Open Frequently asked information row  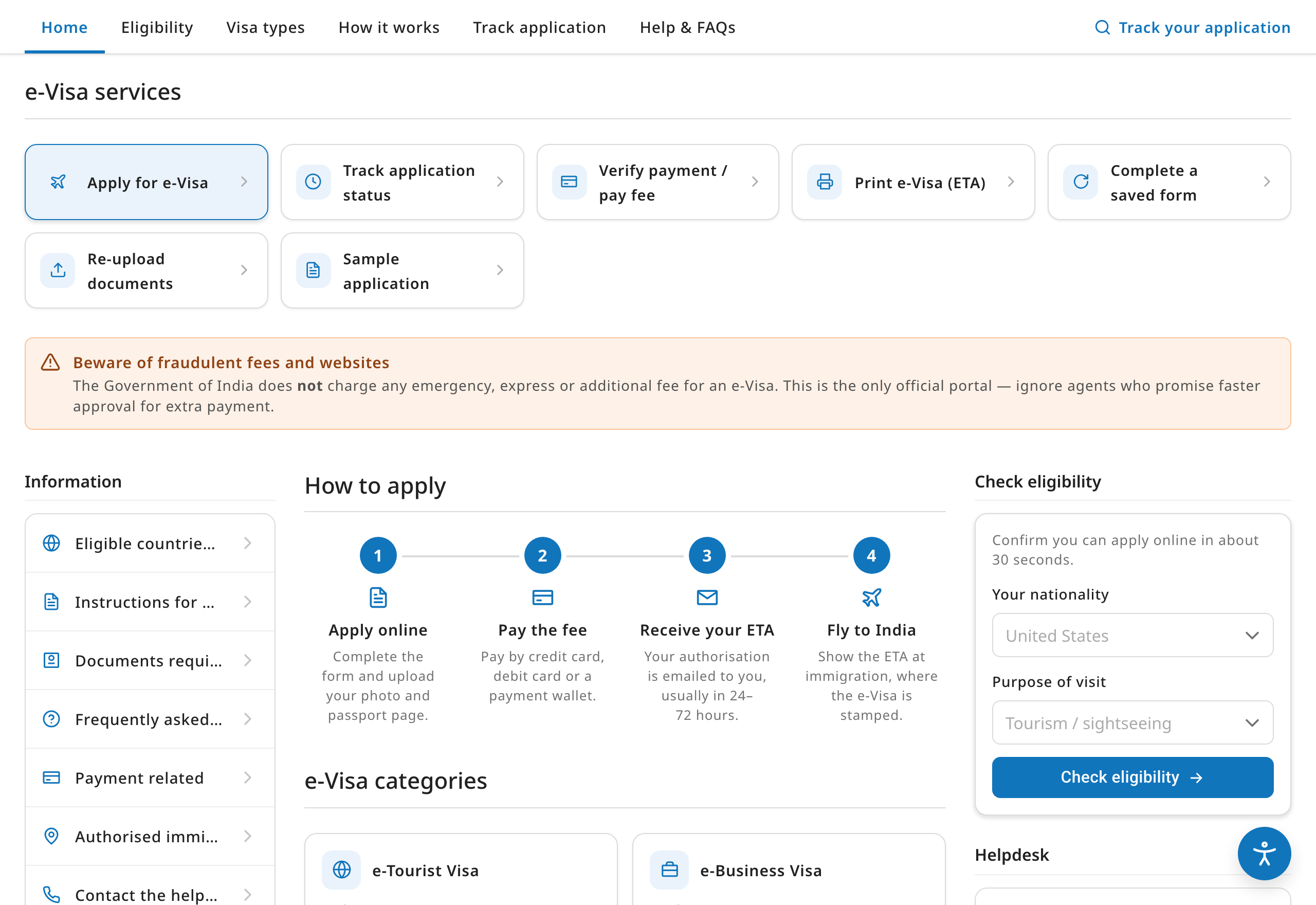point(150,719)
